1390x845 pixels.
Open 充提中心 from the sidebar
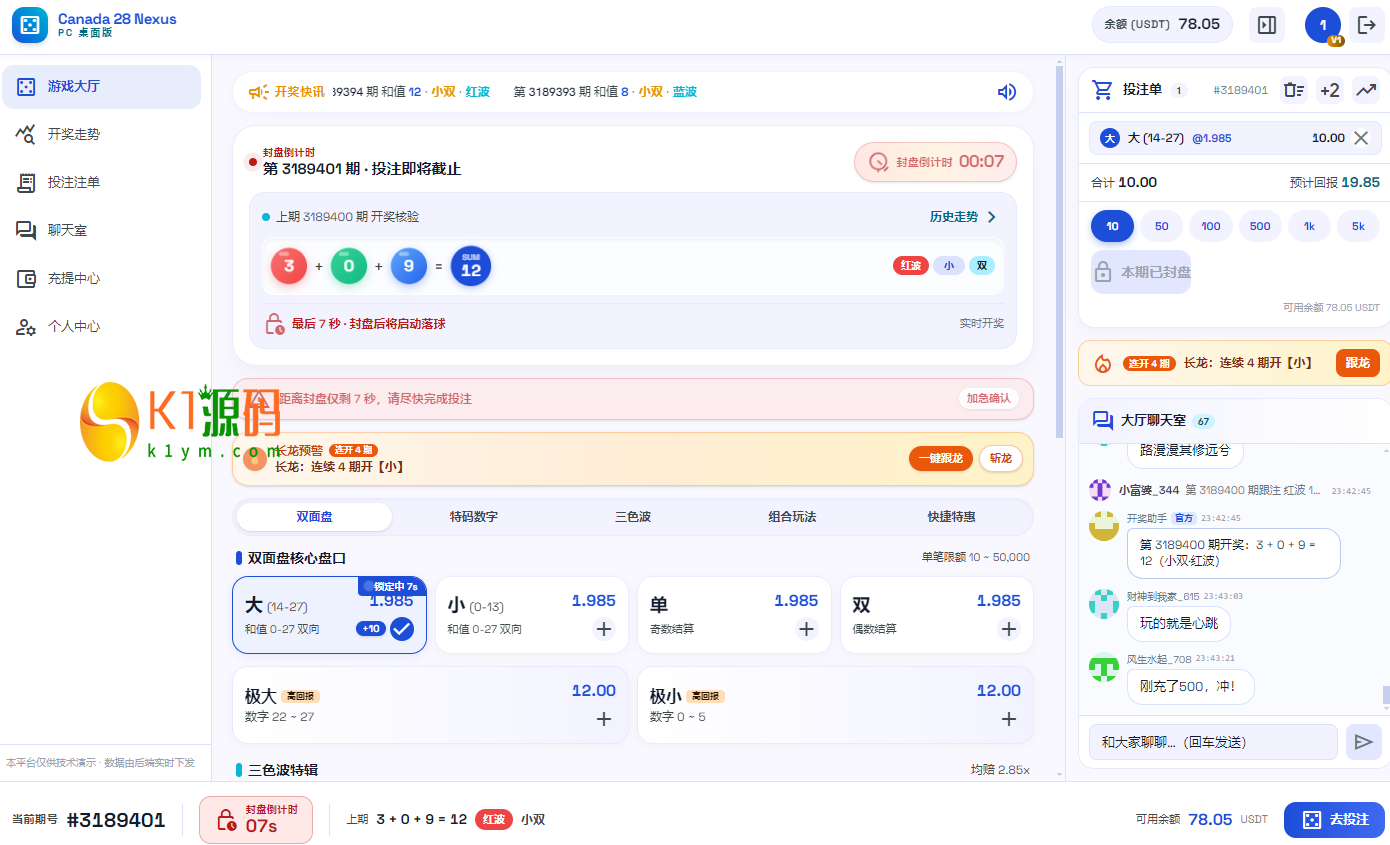coord(101,278)
